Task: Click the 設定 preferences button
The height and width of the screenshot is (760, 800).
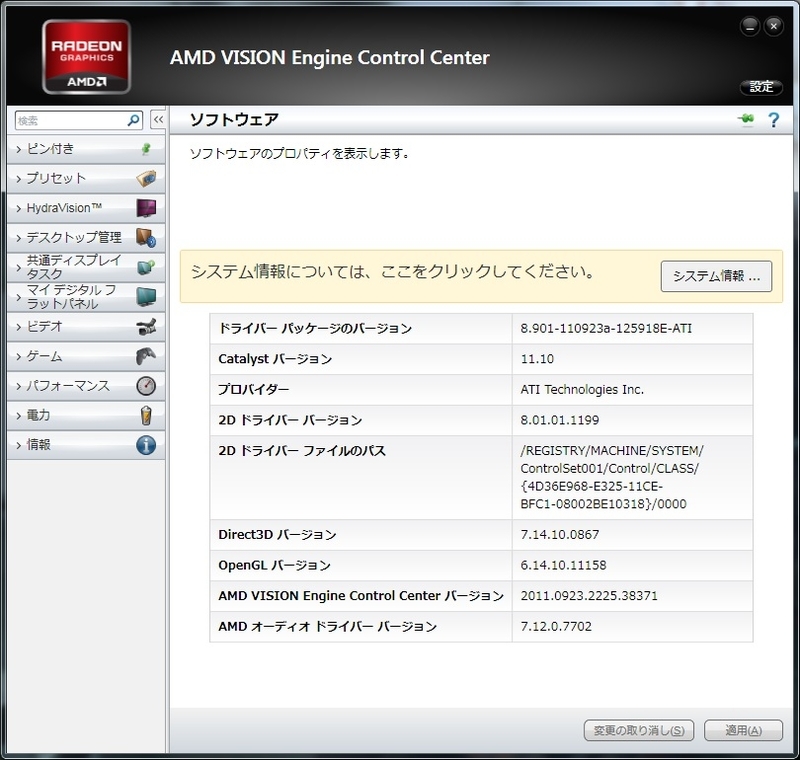Action: [761, 87]
